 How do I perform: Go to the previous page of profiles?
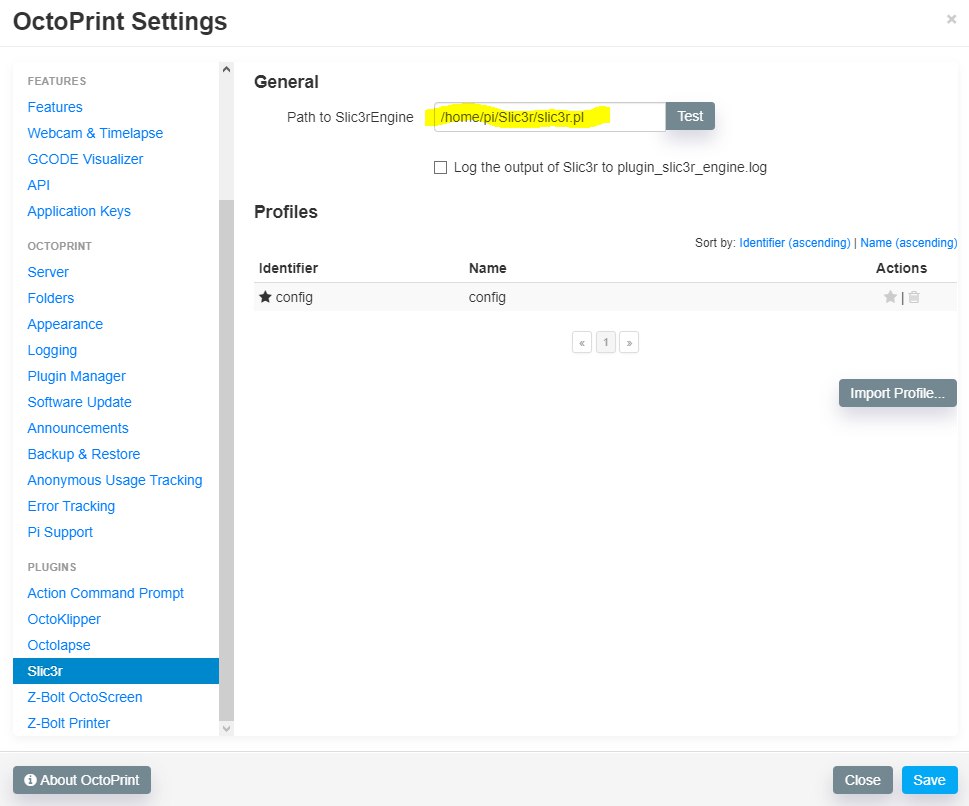582,342
